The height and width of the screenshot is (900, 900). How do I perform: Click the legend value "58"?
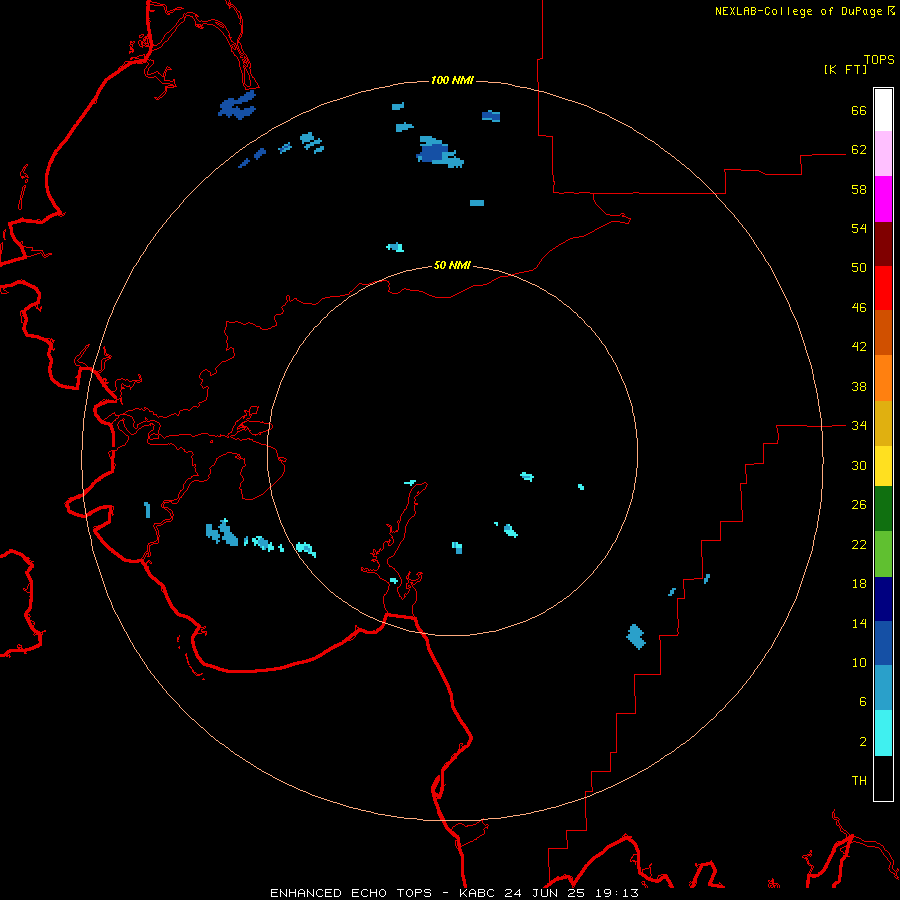point(859,189)
